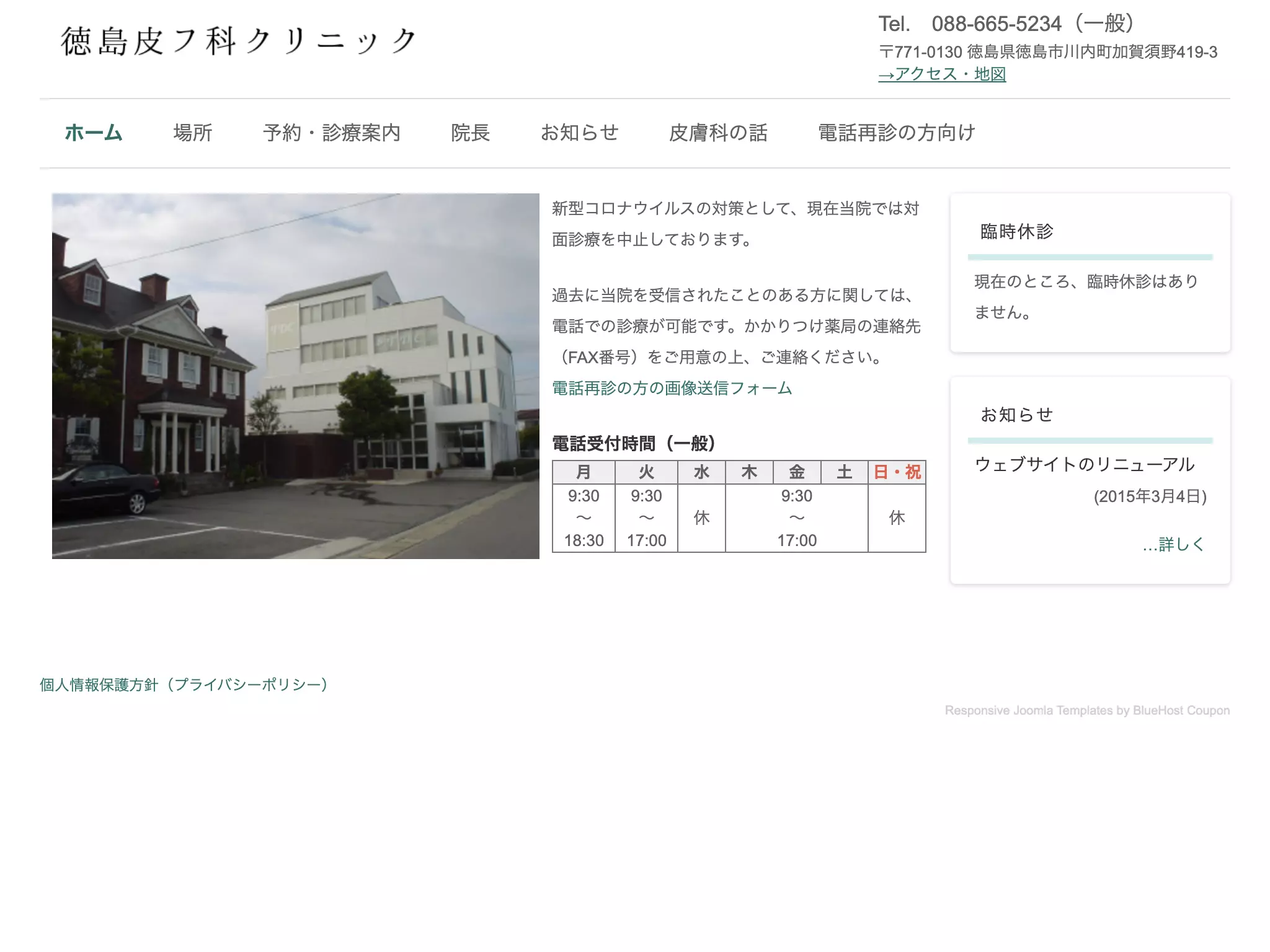Image resolution: width=1270 pixels, height=952 pixels.
Task: Click ウェブサイトのリニューアル news title
Action: pyautogui.click(x=1085, y=464)
